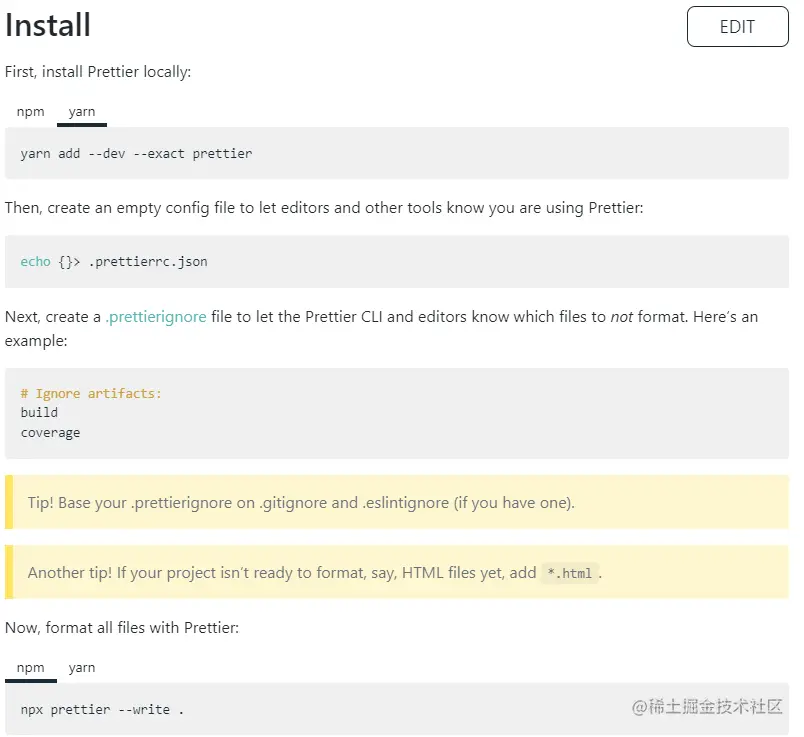The image size is (804, 737).
Task: Click the yarn add --dev --exact prettier code
Action: point(136,153)
